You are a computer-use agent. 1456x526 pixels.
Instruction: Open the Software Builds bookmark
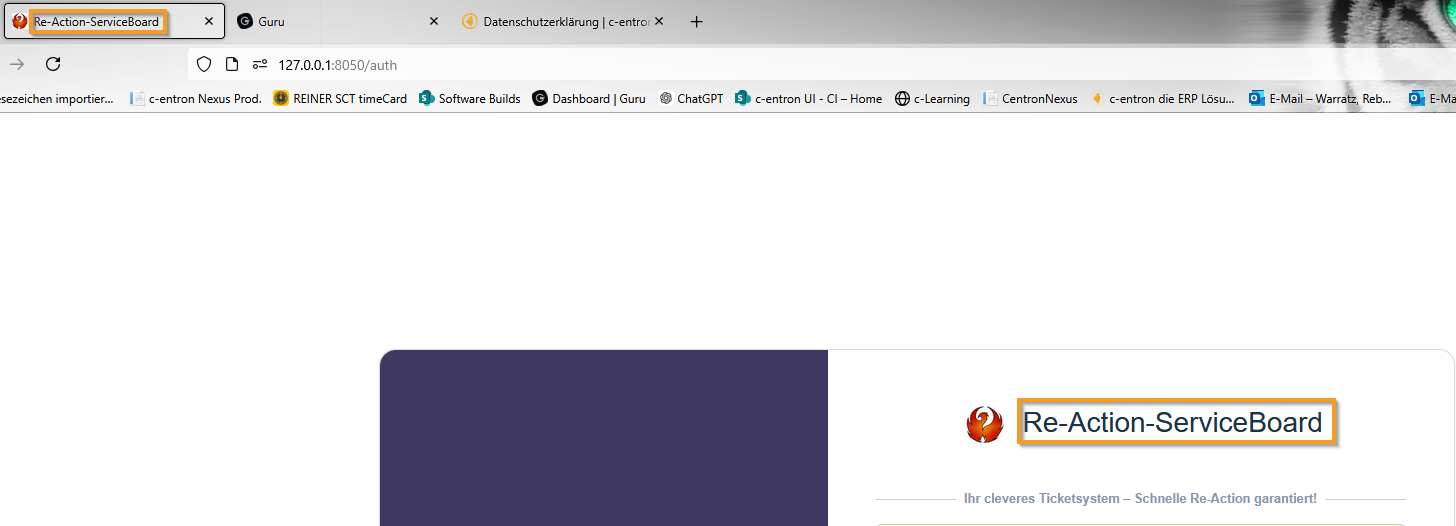coord(470,99)
